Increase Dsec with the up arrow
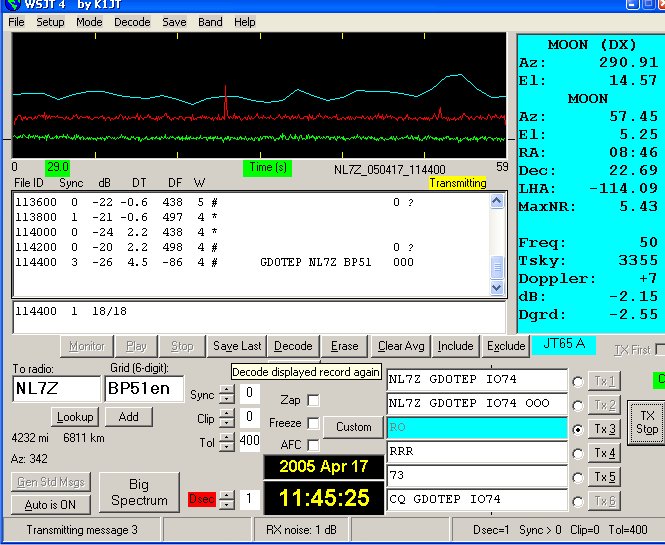 pos(227,493)
